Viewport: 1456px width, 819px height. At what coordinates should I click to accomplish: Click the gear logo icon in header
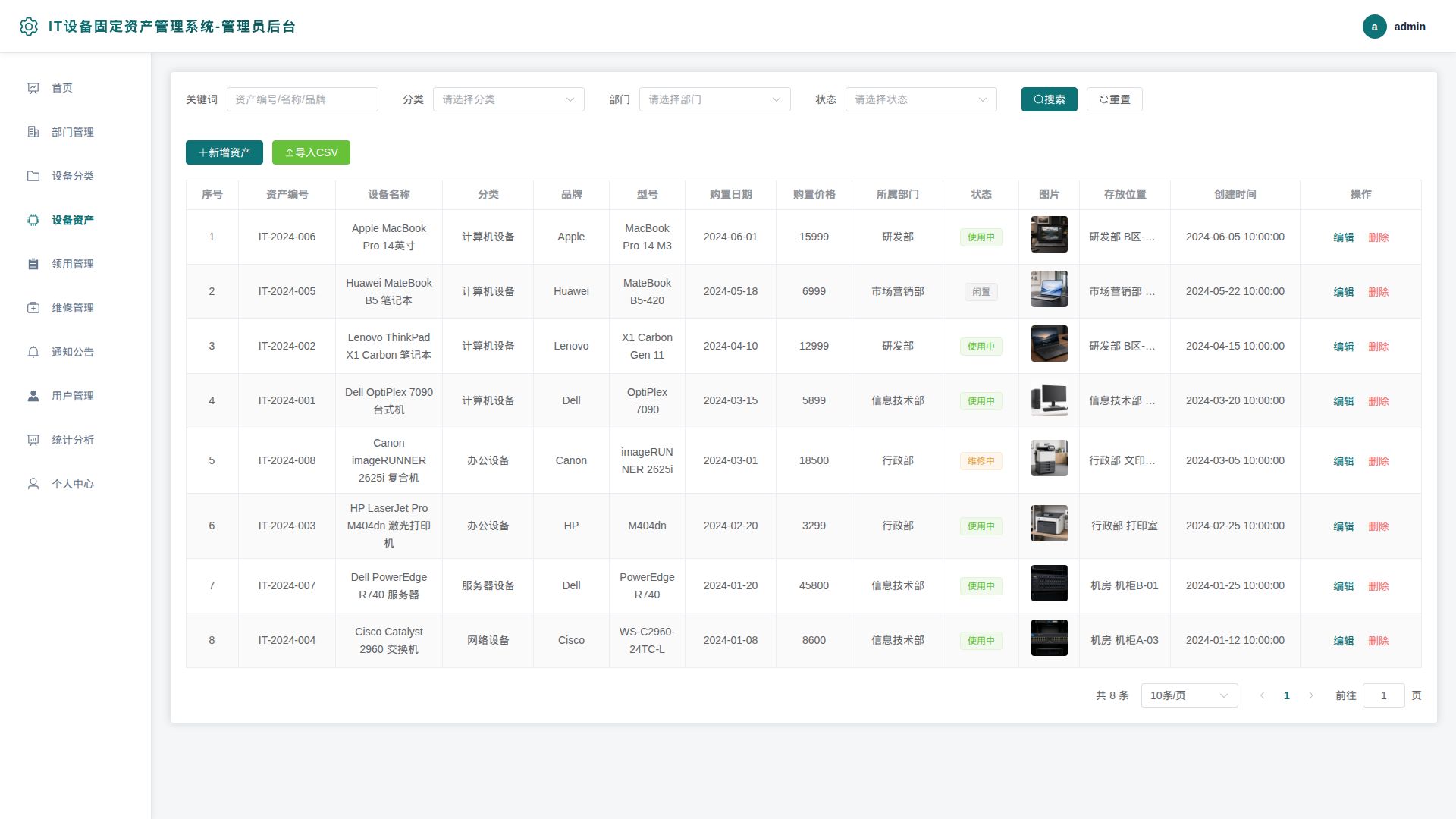29,27
